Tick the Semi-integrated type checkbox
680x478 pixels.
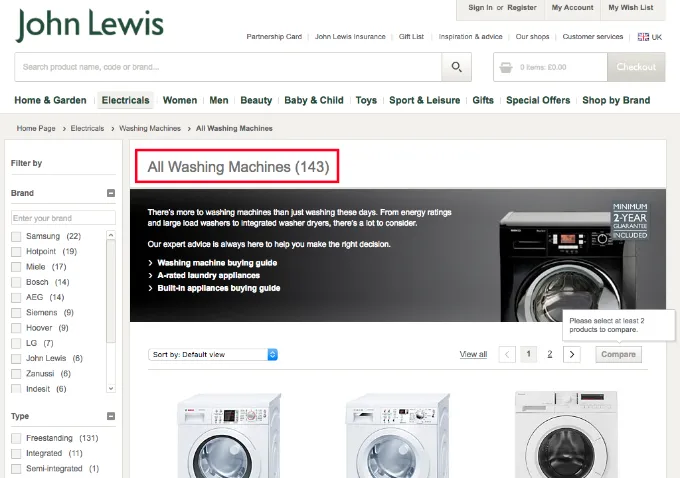click(16, 469)
